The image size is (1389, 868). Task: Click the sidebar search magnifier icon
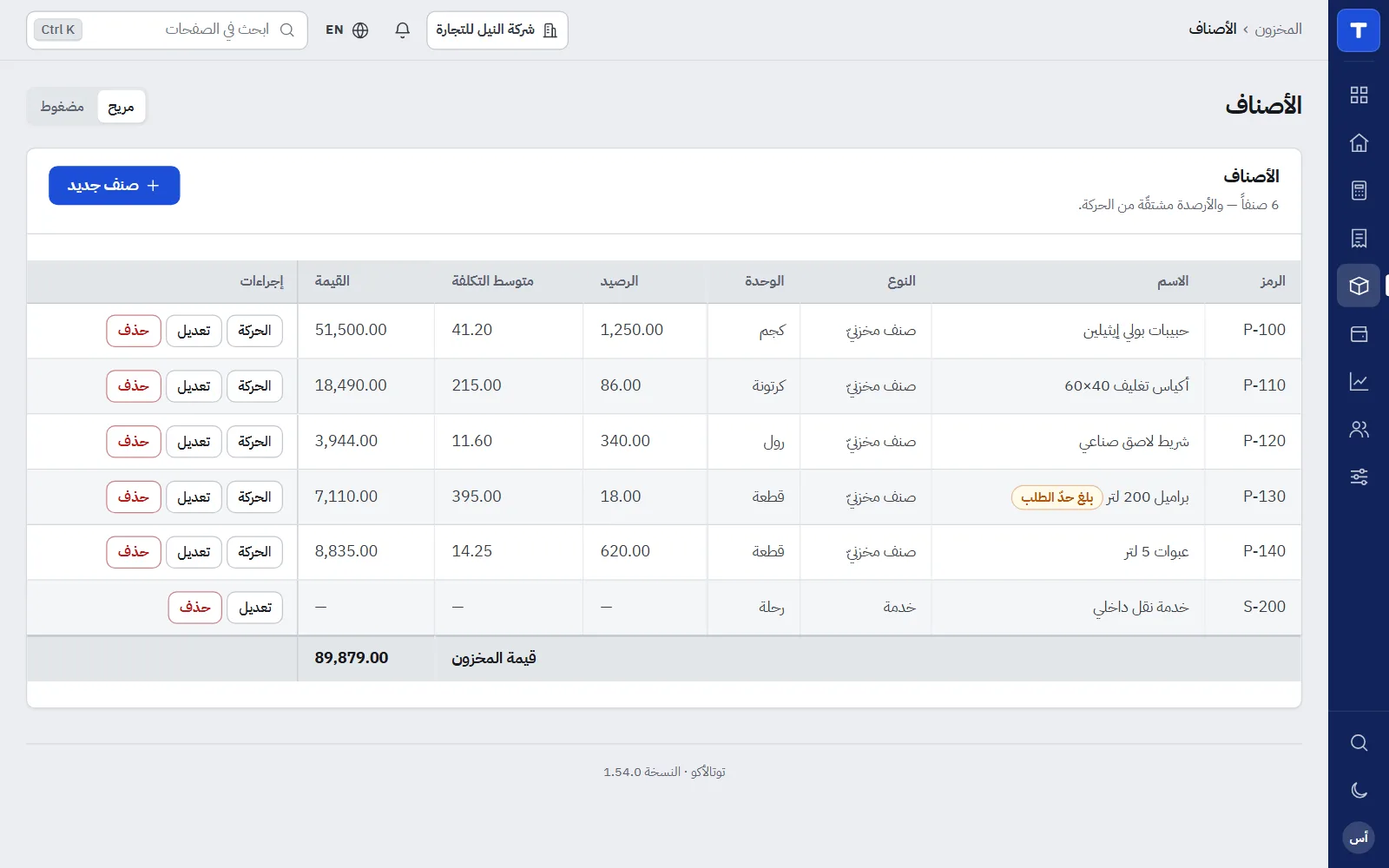pos(1359,743)
